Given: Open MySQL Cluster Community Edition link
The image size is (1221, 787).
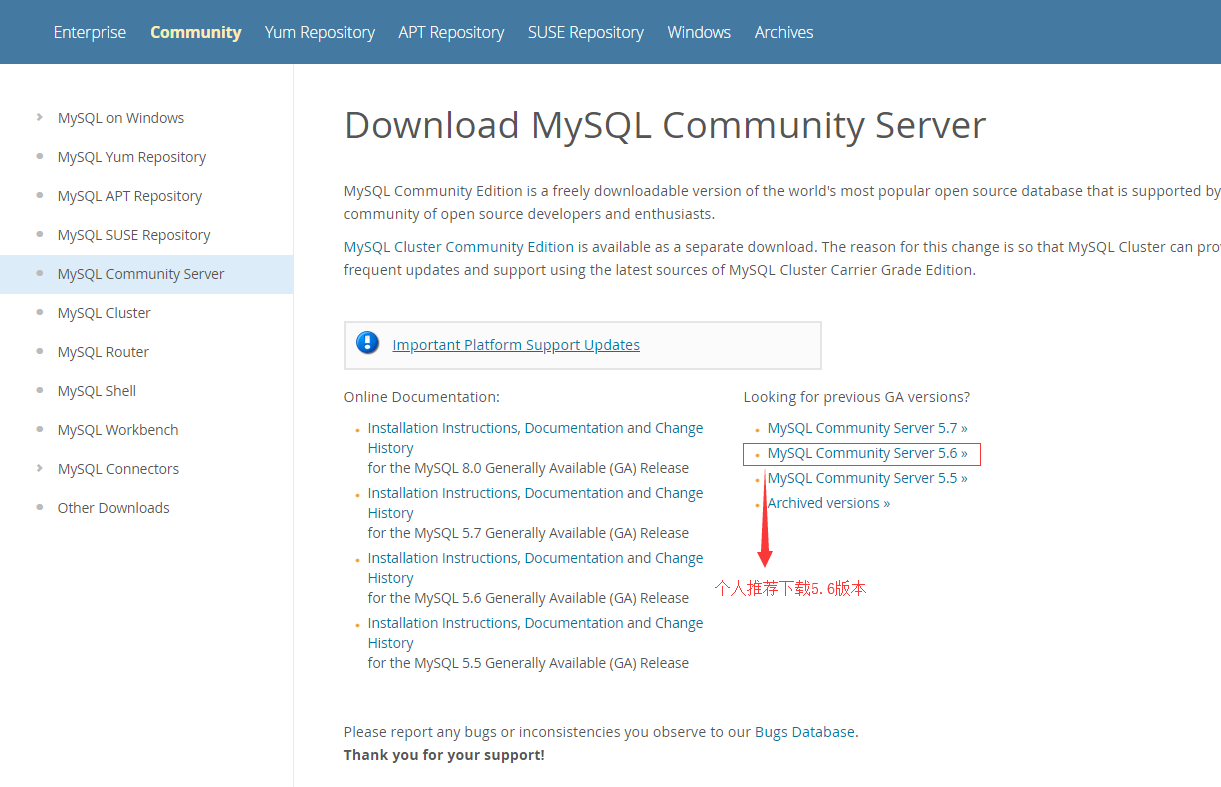Looking at the screenshot, I should click(459, 247).
